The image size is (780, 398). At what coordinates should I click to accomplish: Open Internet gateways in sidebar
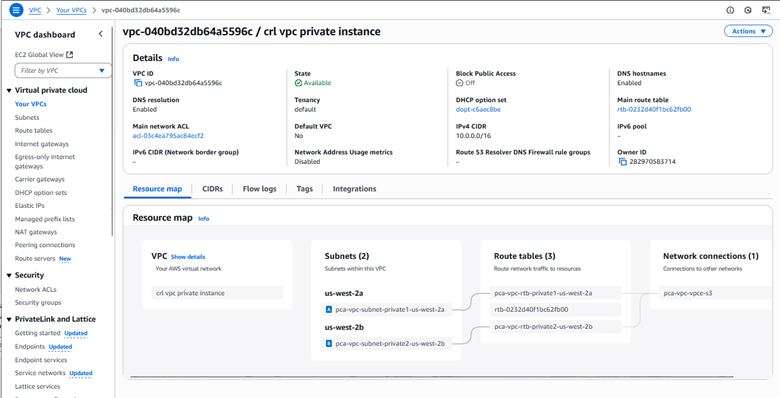[x=42, y=144]
